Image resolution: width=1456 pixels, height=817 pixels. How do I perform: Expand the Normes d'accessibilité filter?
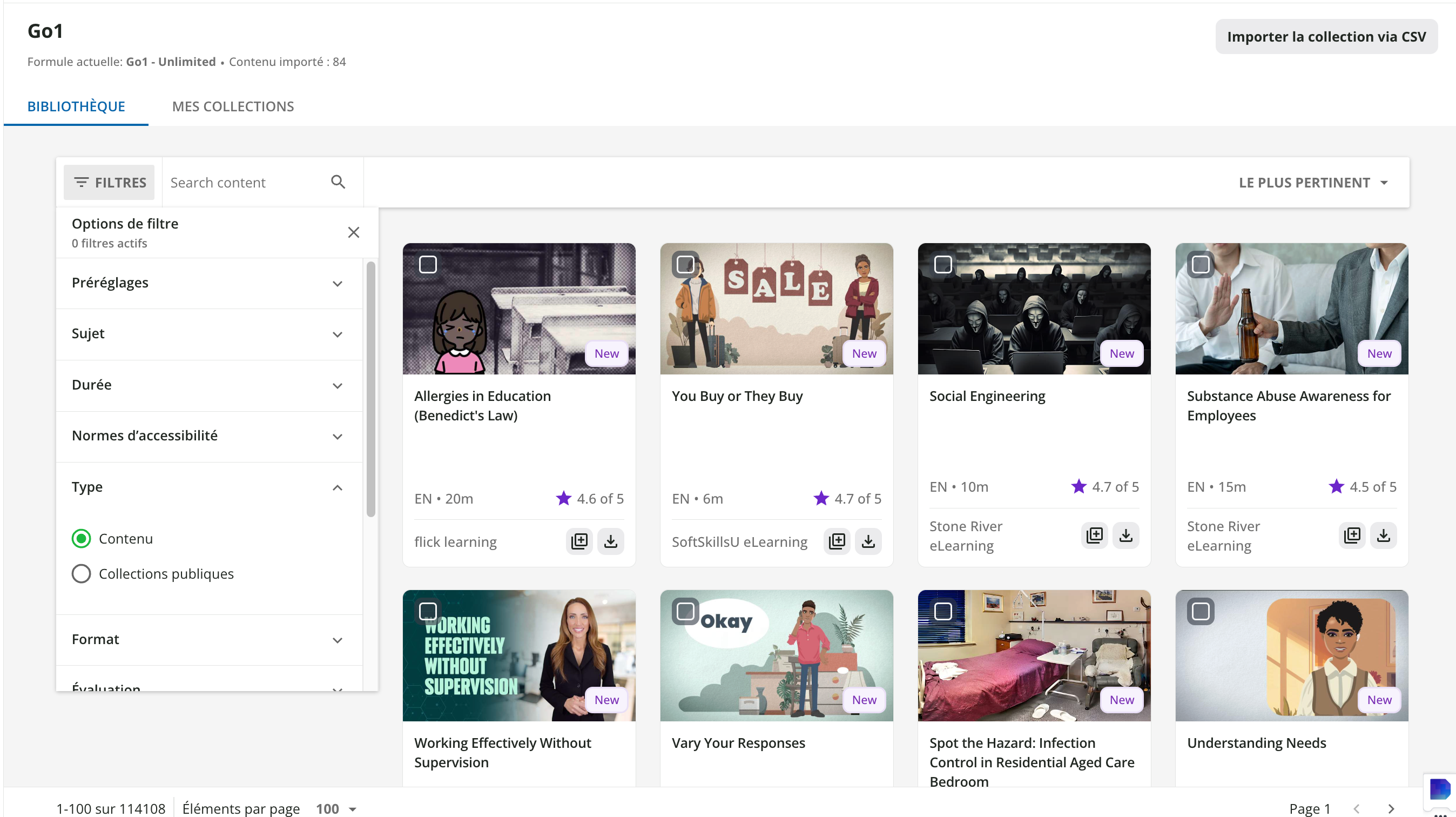tap(209, 436)
